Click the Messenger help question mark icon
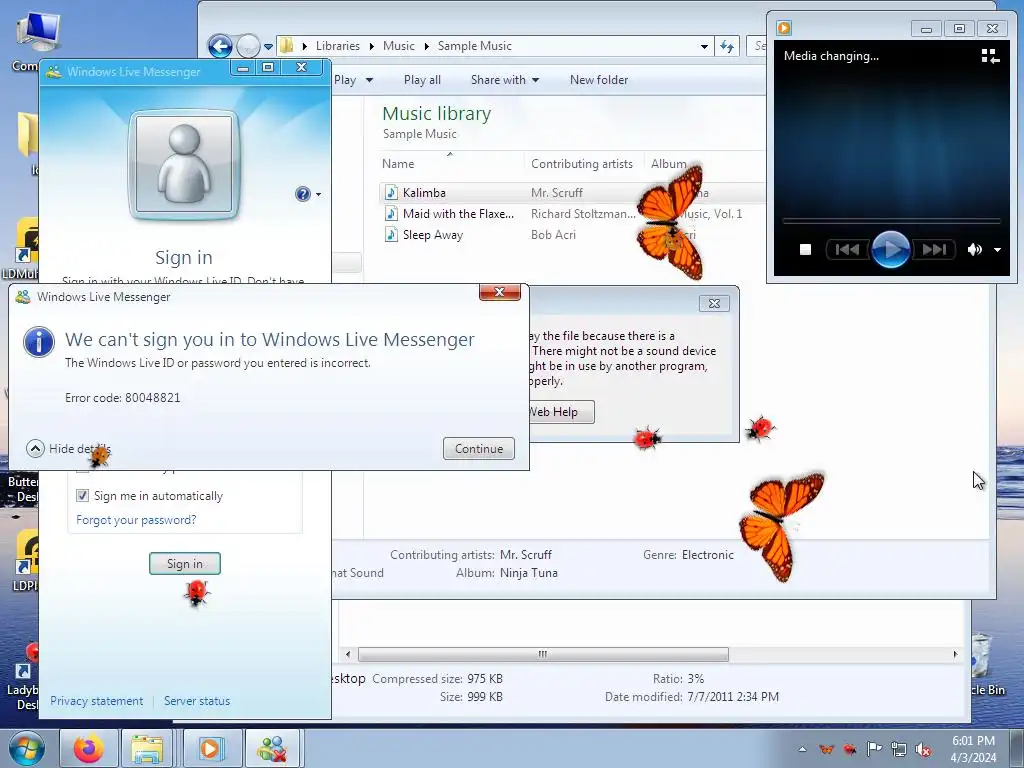The width and height of the screenshot is (1024, 768). tap(302, 194)
